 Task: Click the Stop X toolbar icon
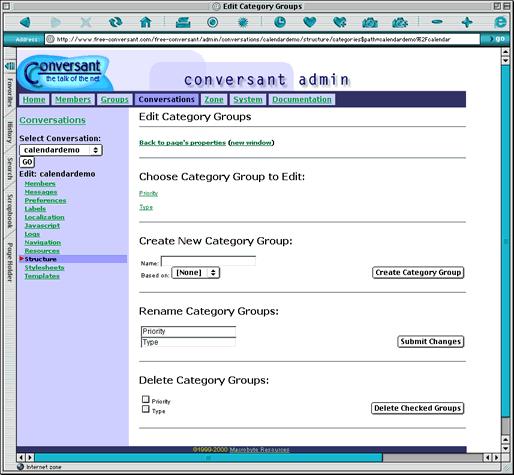click(86, 22)
